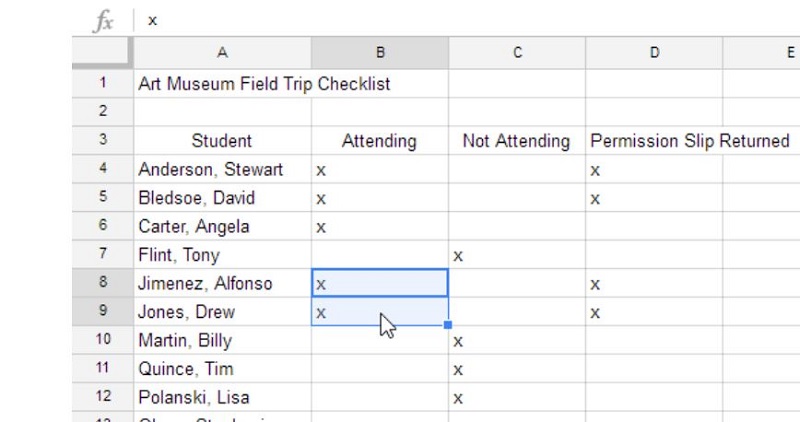Select row 1 header
800x422 pixels.
pyautogui.click(x=103, y=83)
